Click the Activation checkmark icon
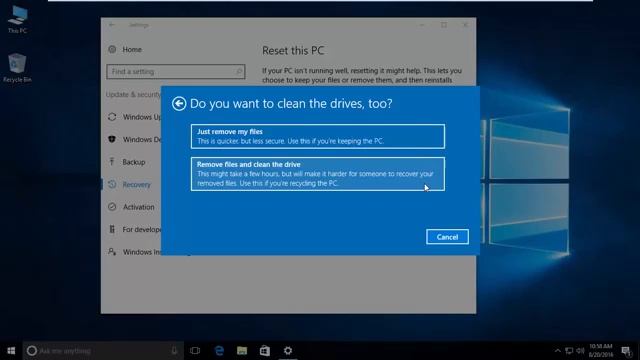 (112, 207)
